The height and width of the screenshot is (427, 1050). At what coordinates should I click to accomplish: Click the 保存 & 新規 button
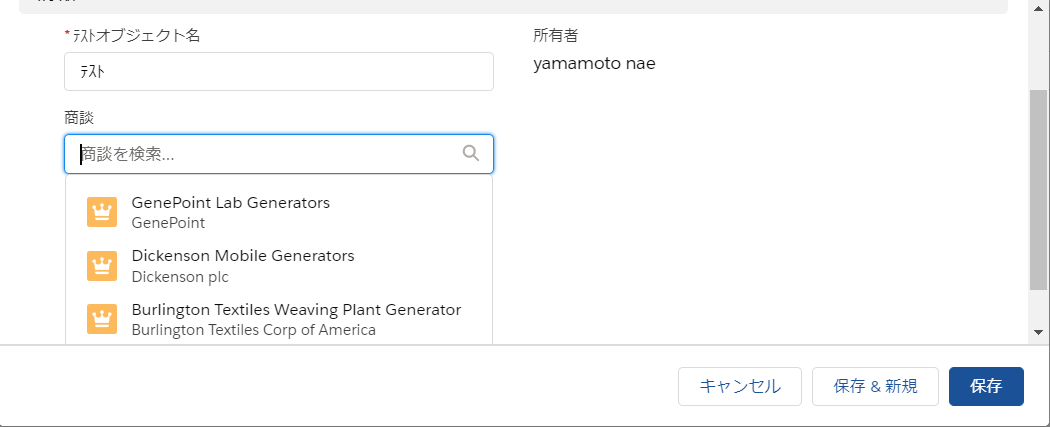[x=875, y=386]
